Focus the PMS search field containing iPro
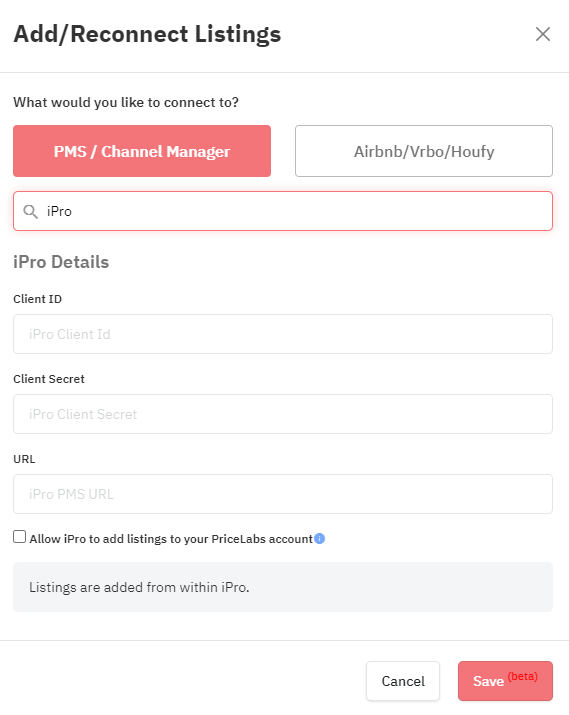 coord(283,211)
